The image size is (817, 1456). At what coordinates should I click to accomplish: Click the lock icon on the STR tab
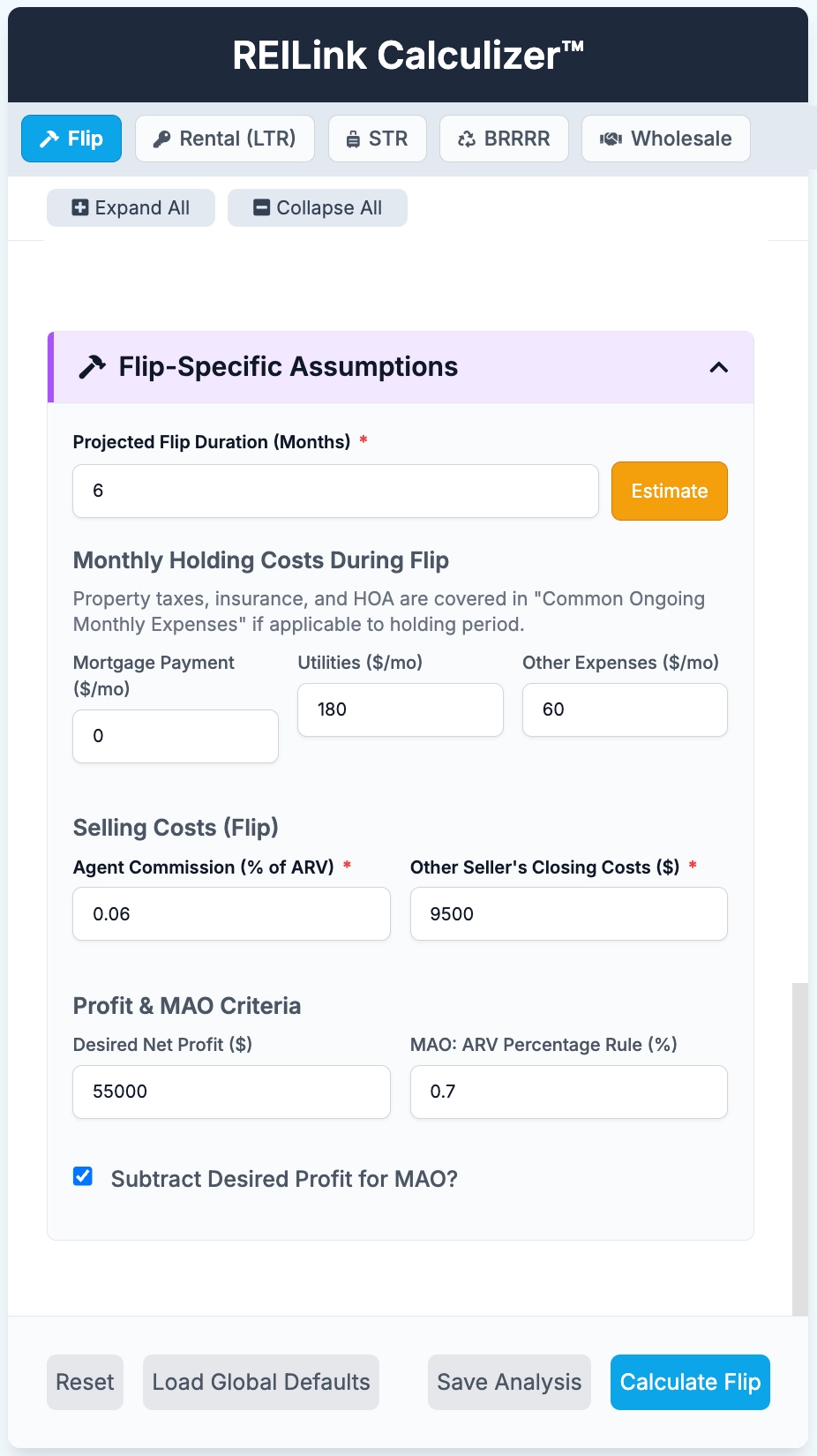(354, 138)
